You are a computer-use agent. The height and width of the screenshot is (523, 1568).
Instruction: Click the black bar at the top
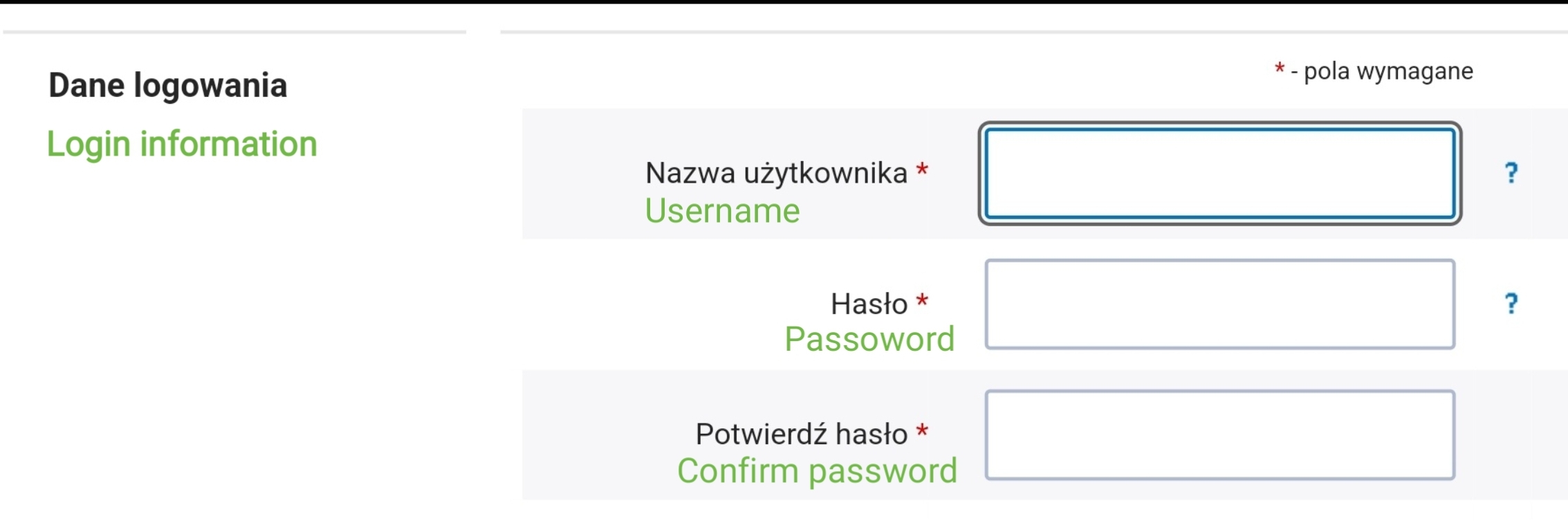pyautogui.click(x=784, y=2)
